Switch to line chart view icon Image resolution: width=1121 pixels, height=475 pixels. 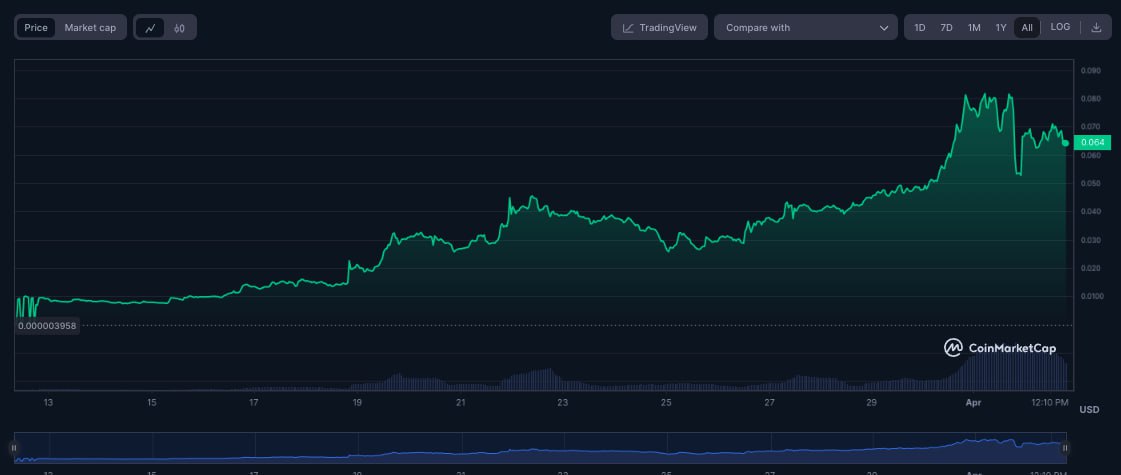point(151,28)
